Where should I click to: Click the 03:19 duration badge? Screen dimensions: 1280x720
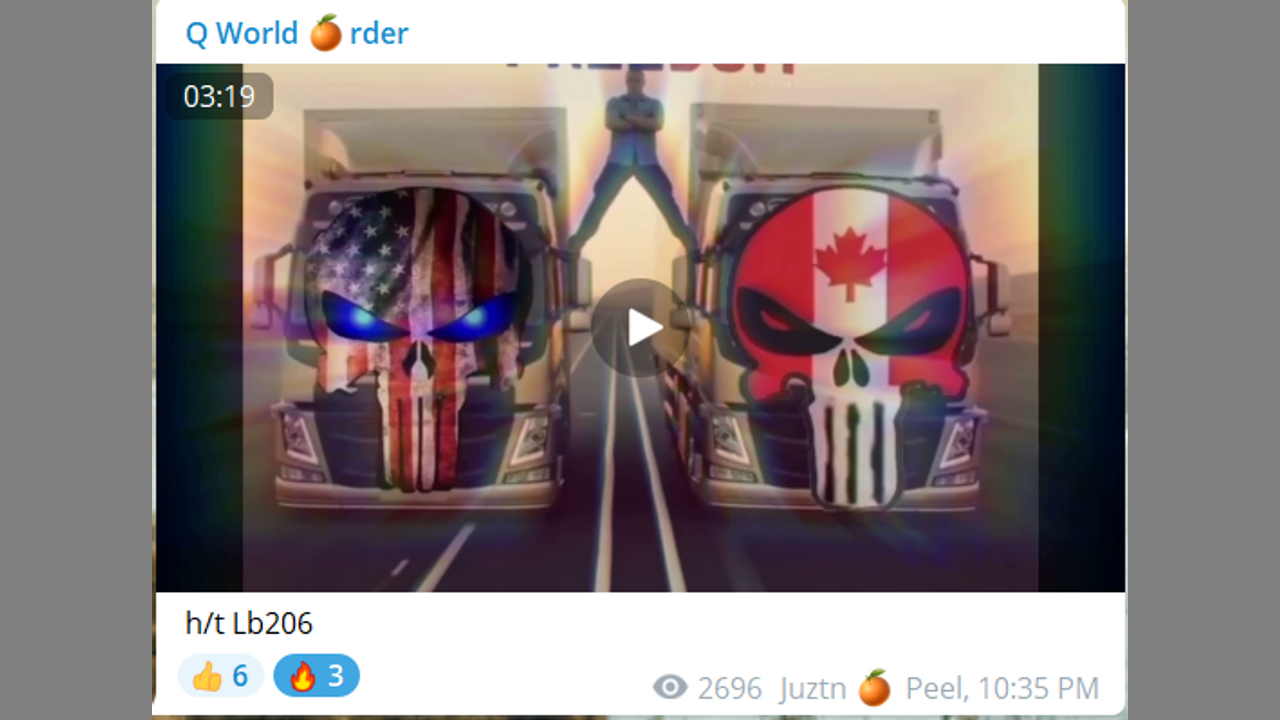click(219, 96)
